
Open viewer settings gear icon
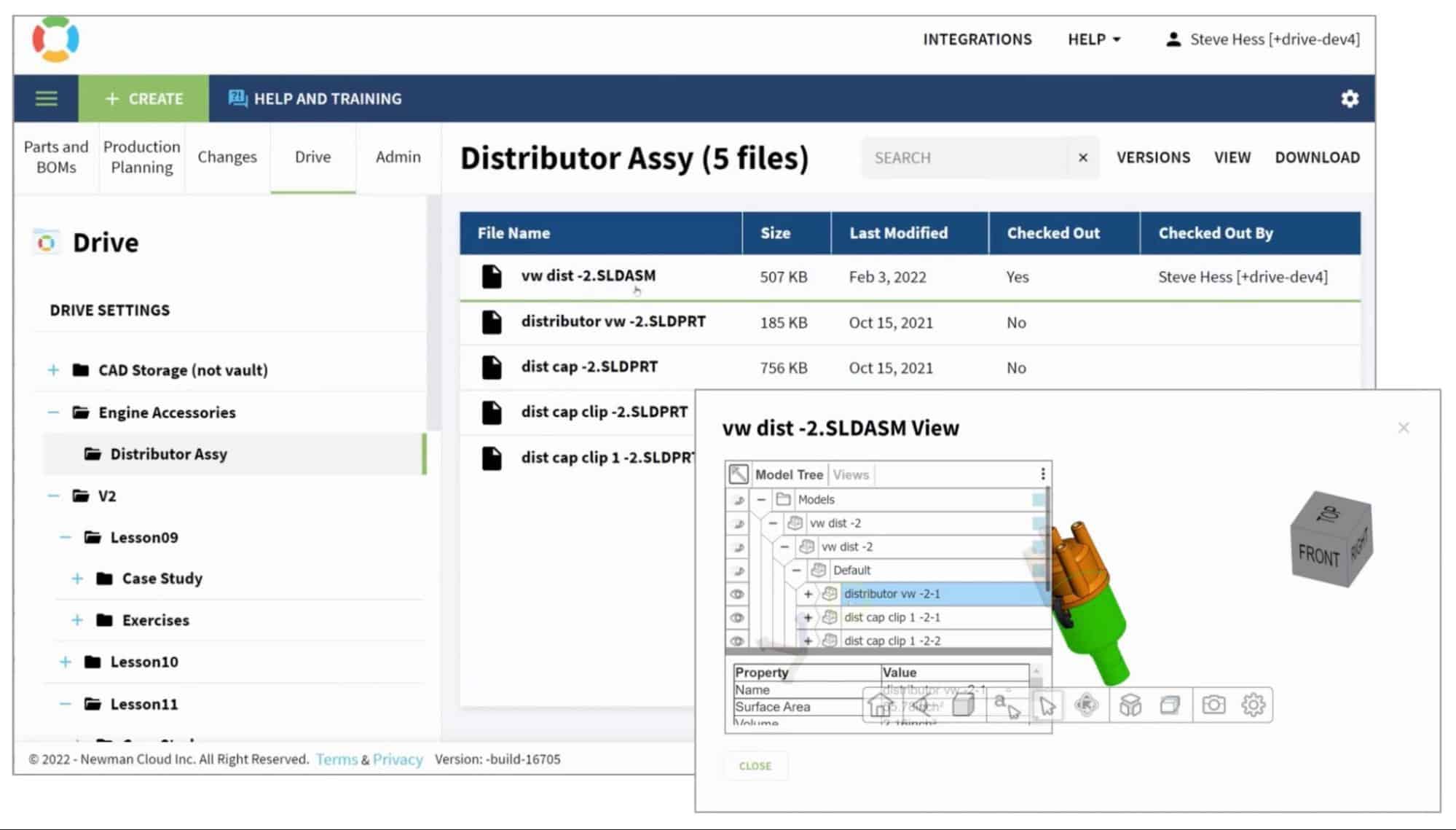click(x=1253, y=705)
